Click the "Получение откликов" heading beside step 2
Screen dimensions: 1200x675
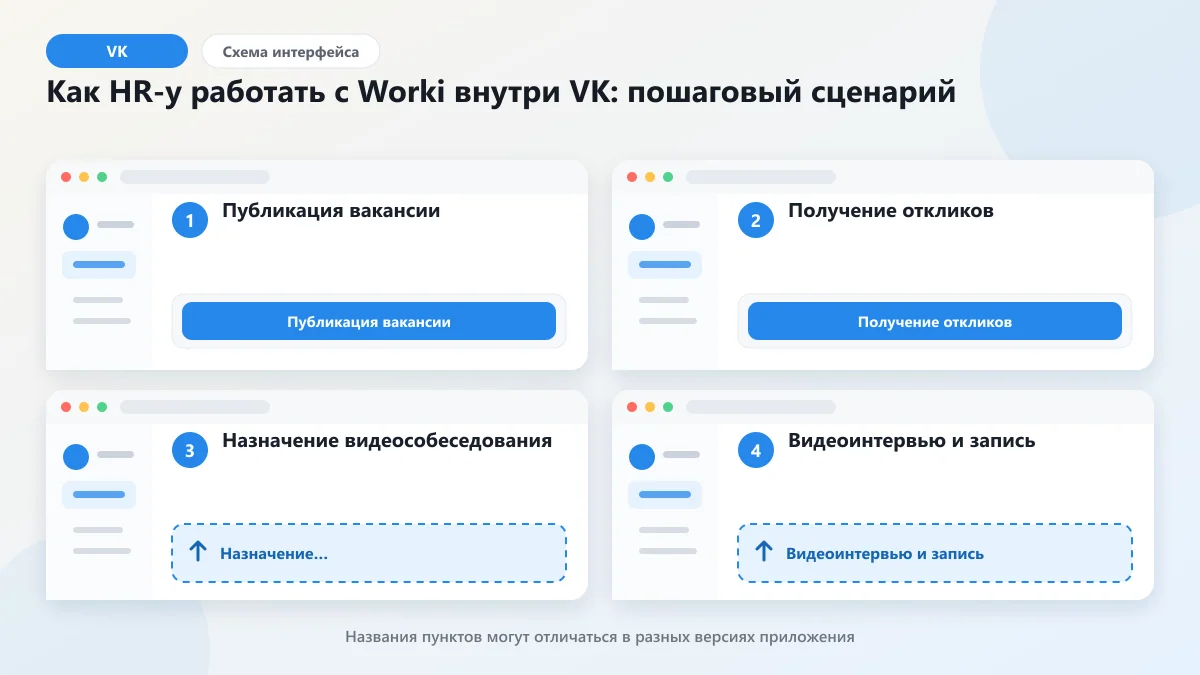coord(891,211)
